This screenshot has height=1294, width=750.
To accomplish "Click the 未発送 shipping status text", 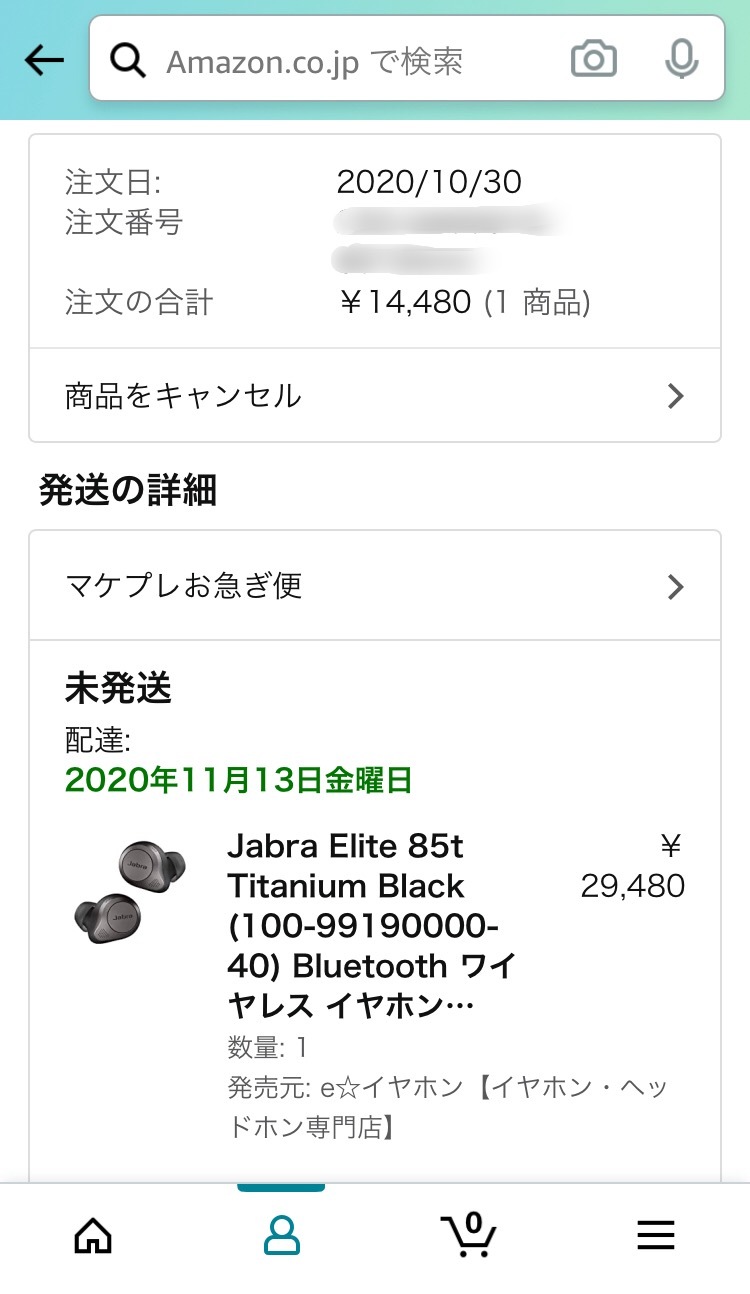I will [119, 689].
